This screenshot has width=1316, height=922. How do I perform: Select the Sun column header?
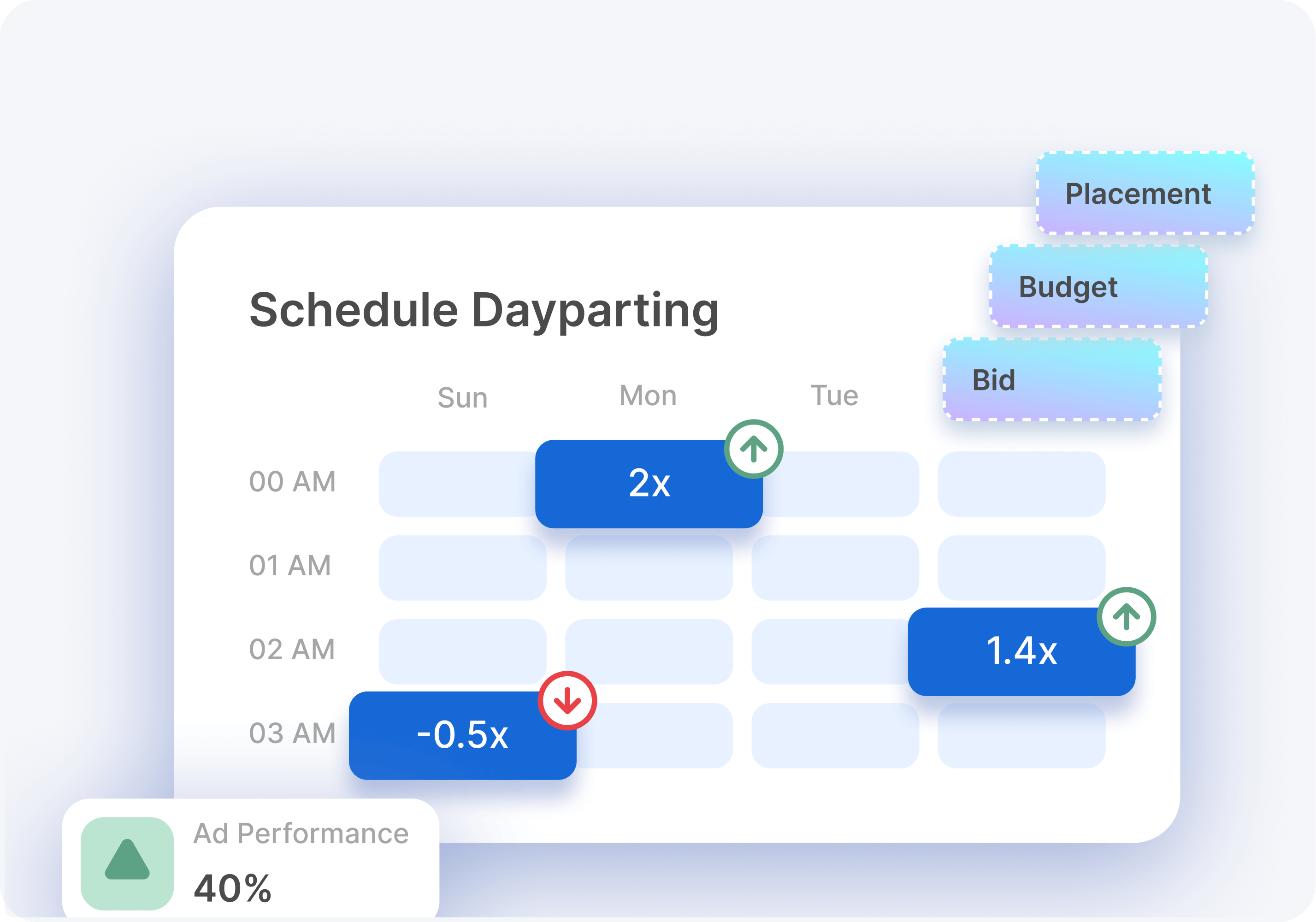[462, 397]
